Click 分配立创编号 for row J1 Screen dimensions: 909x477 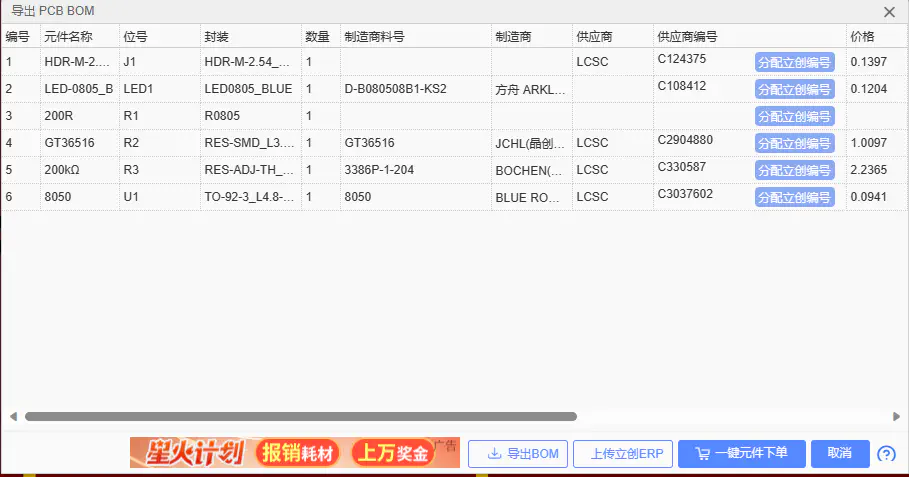(794, 63)
